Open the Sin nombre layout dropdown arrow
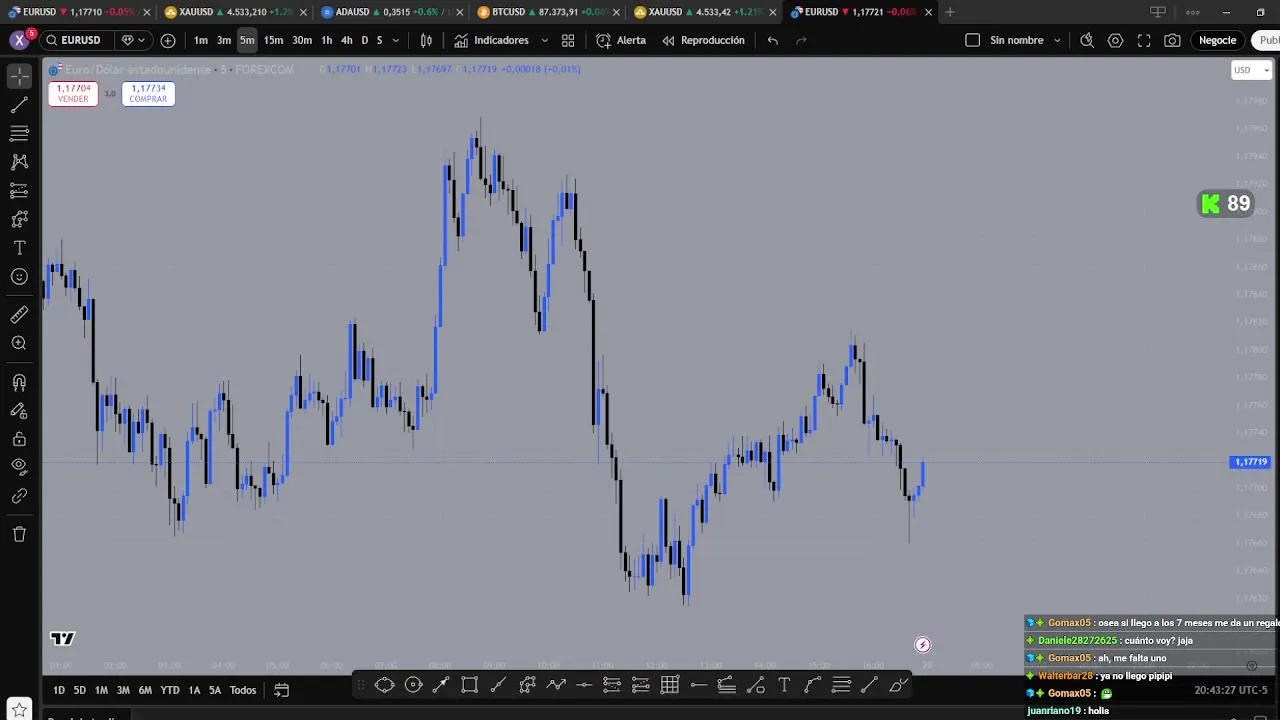 click(x=1057, y=40)
